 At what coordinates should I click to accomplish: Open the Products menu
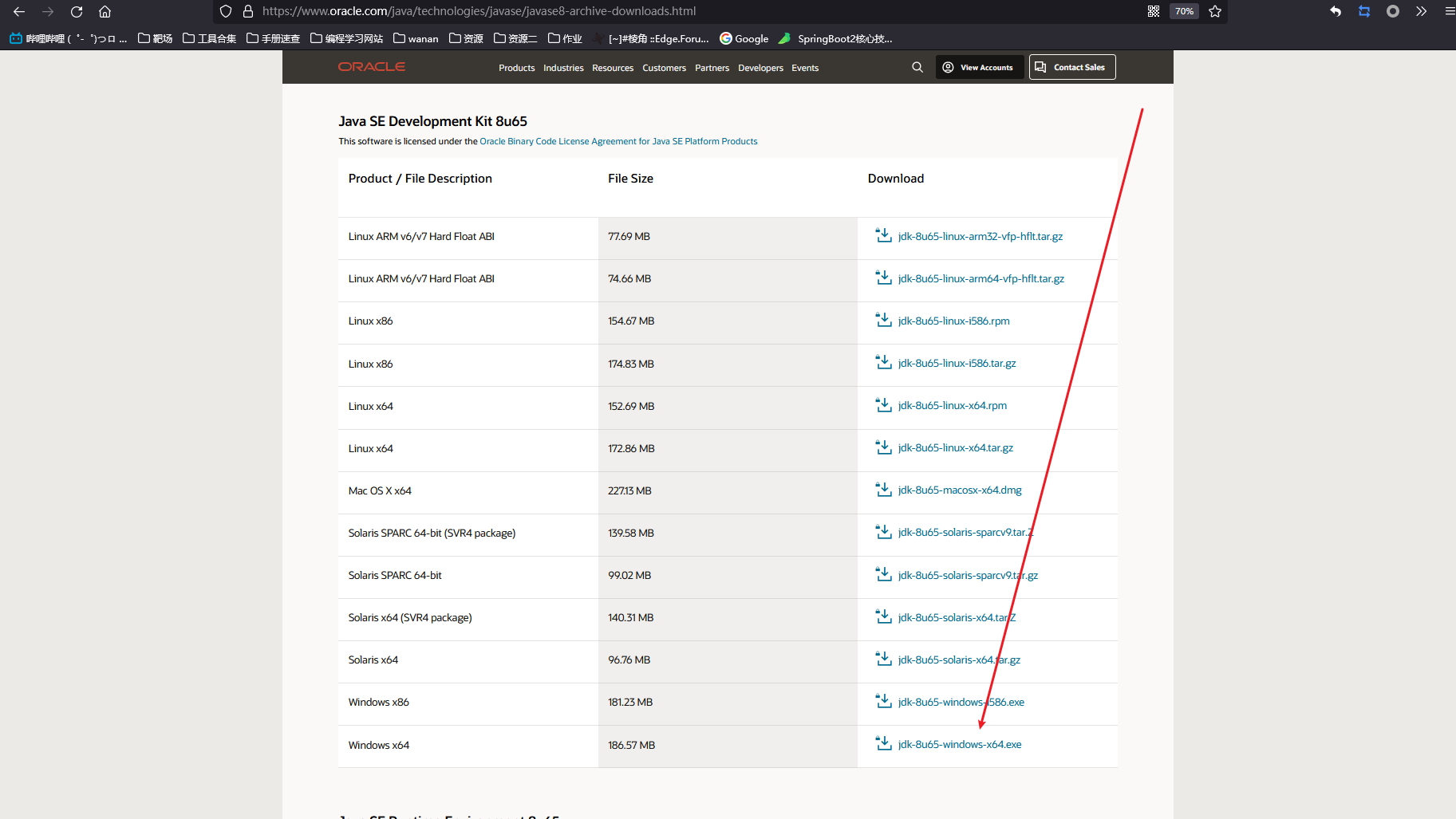point(517,68)
